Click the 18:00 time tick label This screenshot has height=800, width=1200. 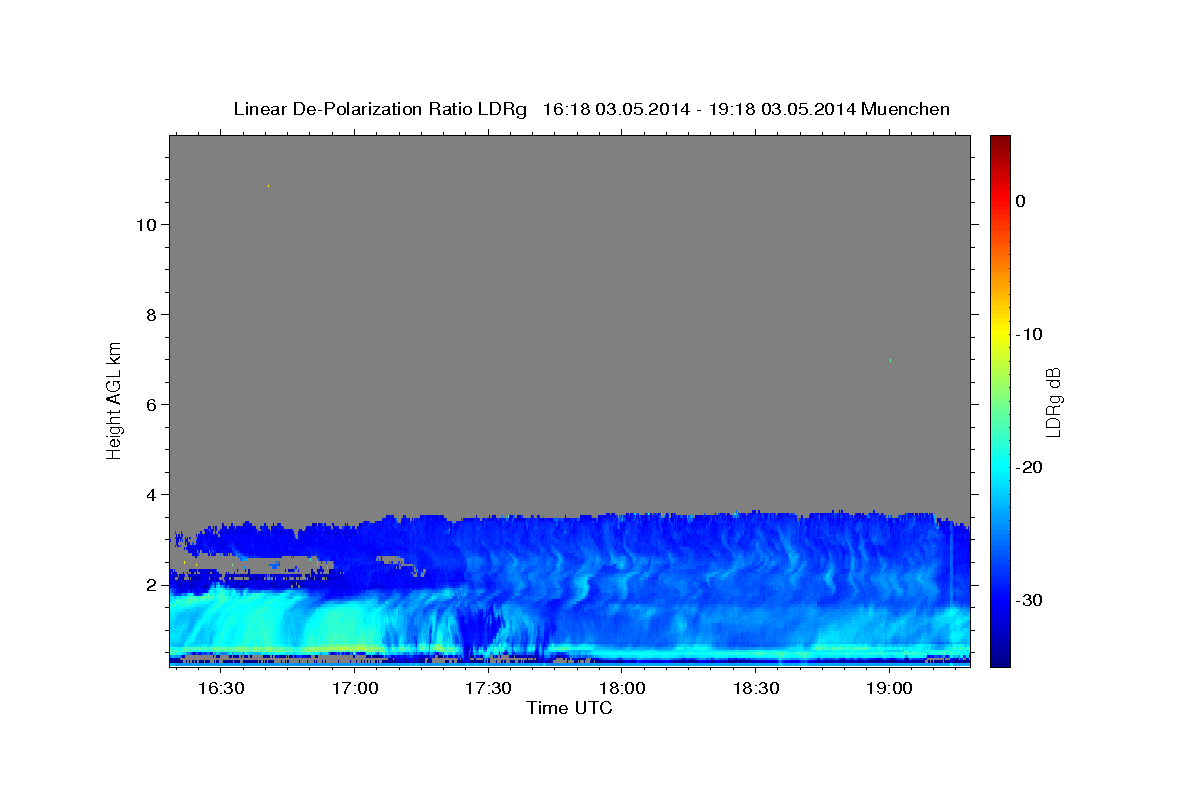(x=621, y=689)
